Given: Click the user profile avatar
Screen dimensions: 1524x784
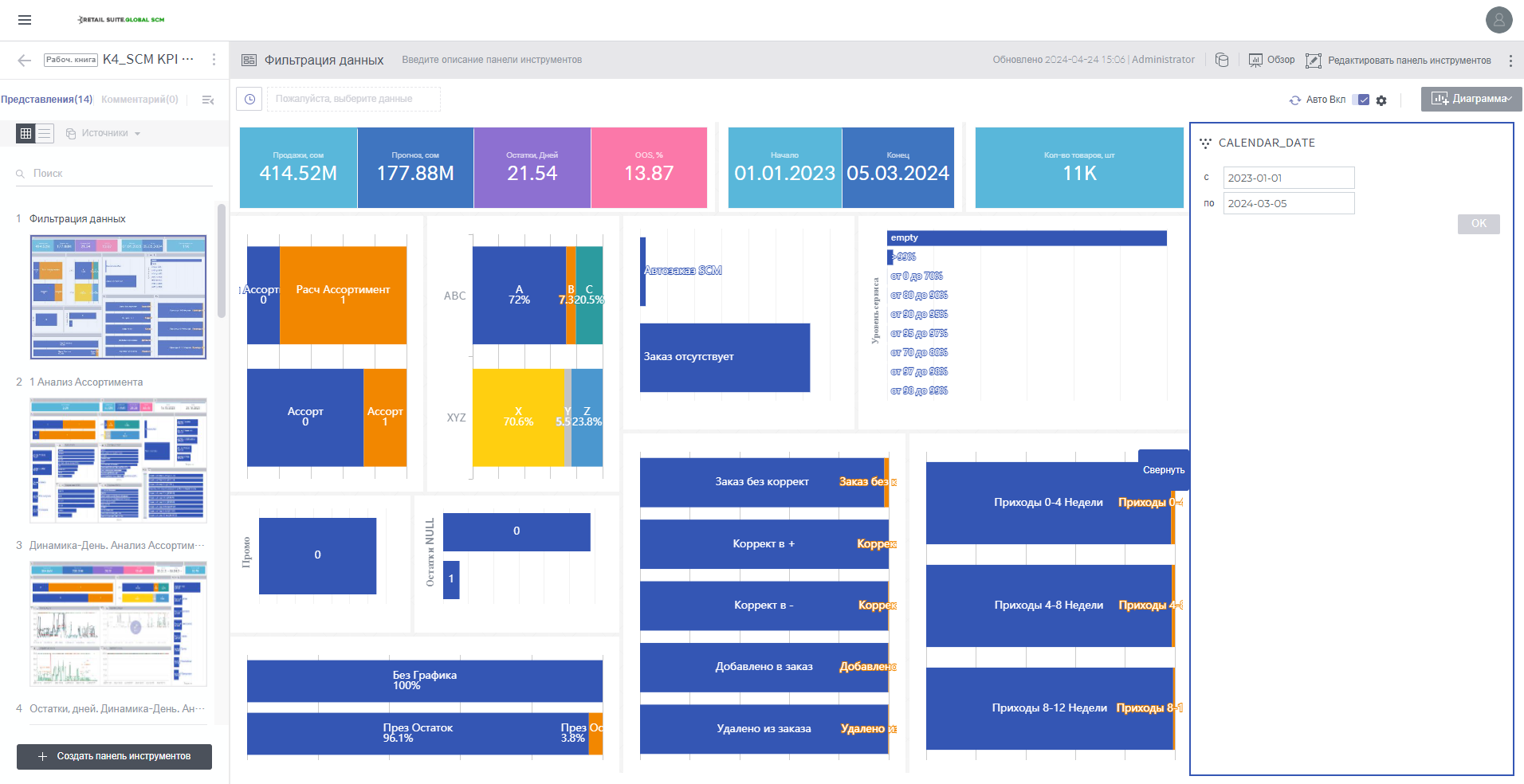Looking at the screenshot, I should pyautogui.click(x=1498, y=20).
